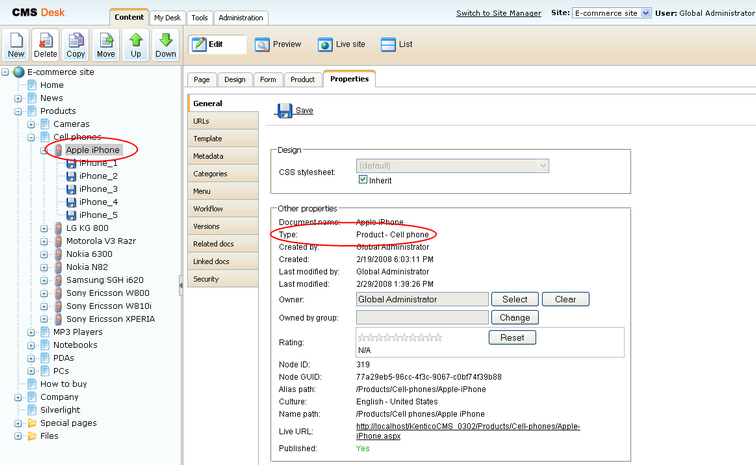Click the Copy document icon
The width and height of the screenshot is (756, 465).
76,41
